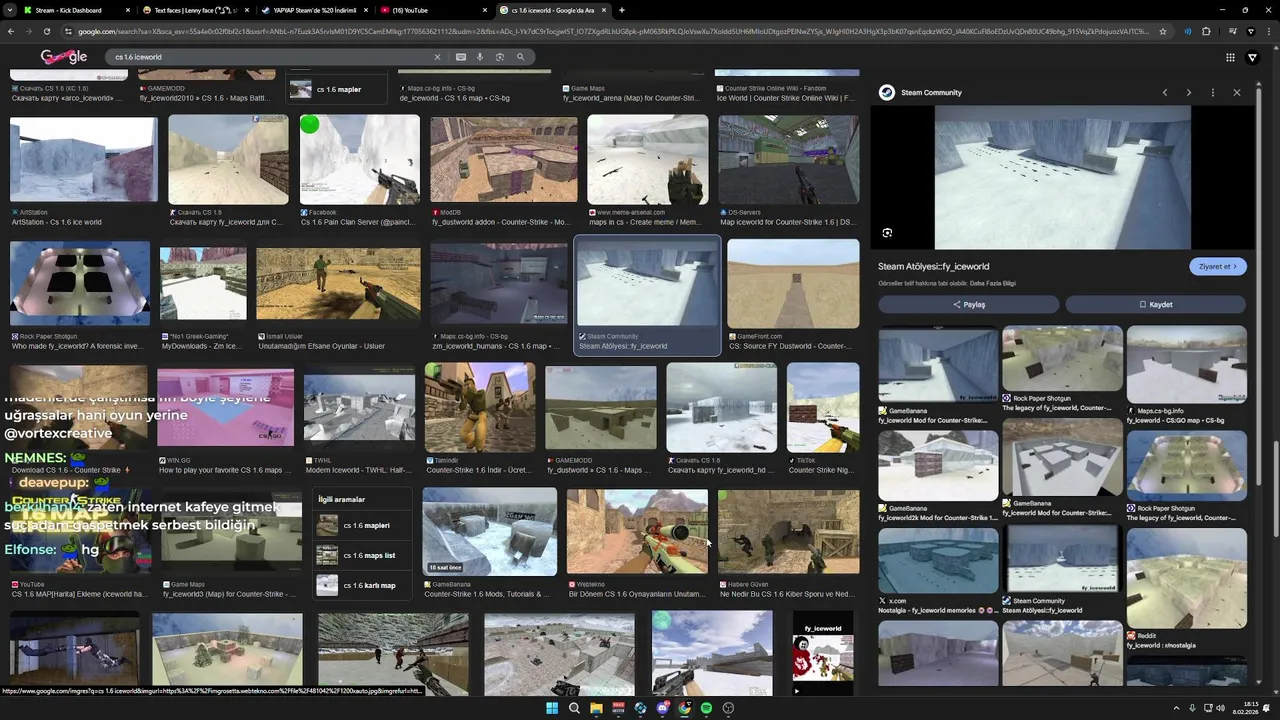Select the cs 1.6 mapler suggestion chip
Viewport: 1280px width, 720px height.
tap(336, 89)
